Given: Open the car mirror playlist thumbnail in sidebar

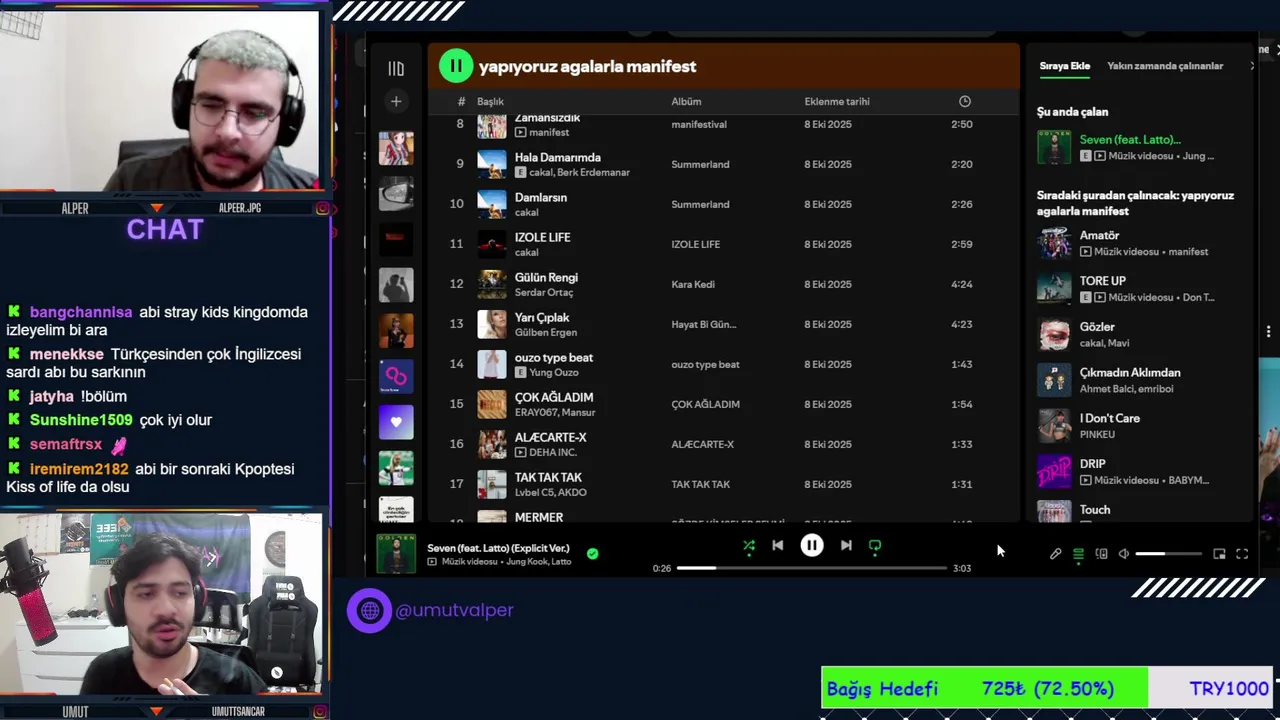Looking at the screenshot, I should pos(396,194).
